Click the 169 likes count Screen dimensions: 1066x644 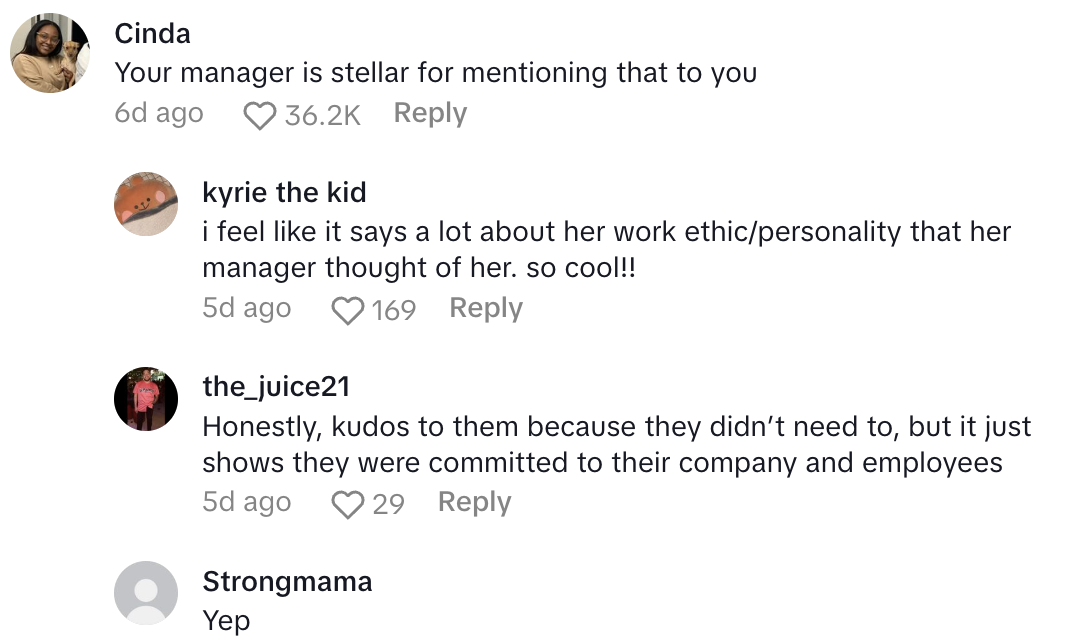pyautogui.click(x=393, y=310)
